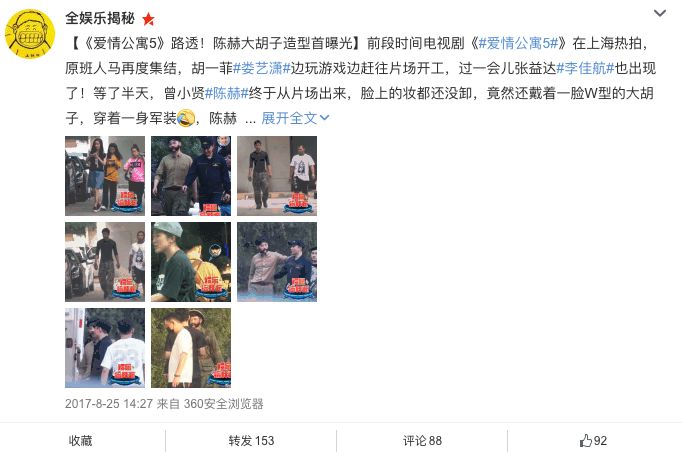Select the 收藏 favorite button

(80, 441)
